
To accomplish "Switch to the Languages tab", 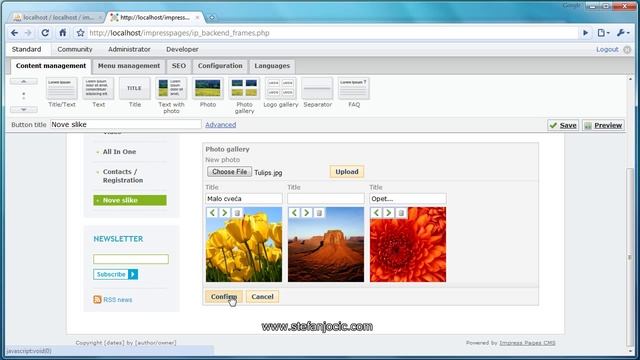I will tap(272, 66).
